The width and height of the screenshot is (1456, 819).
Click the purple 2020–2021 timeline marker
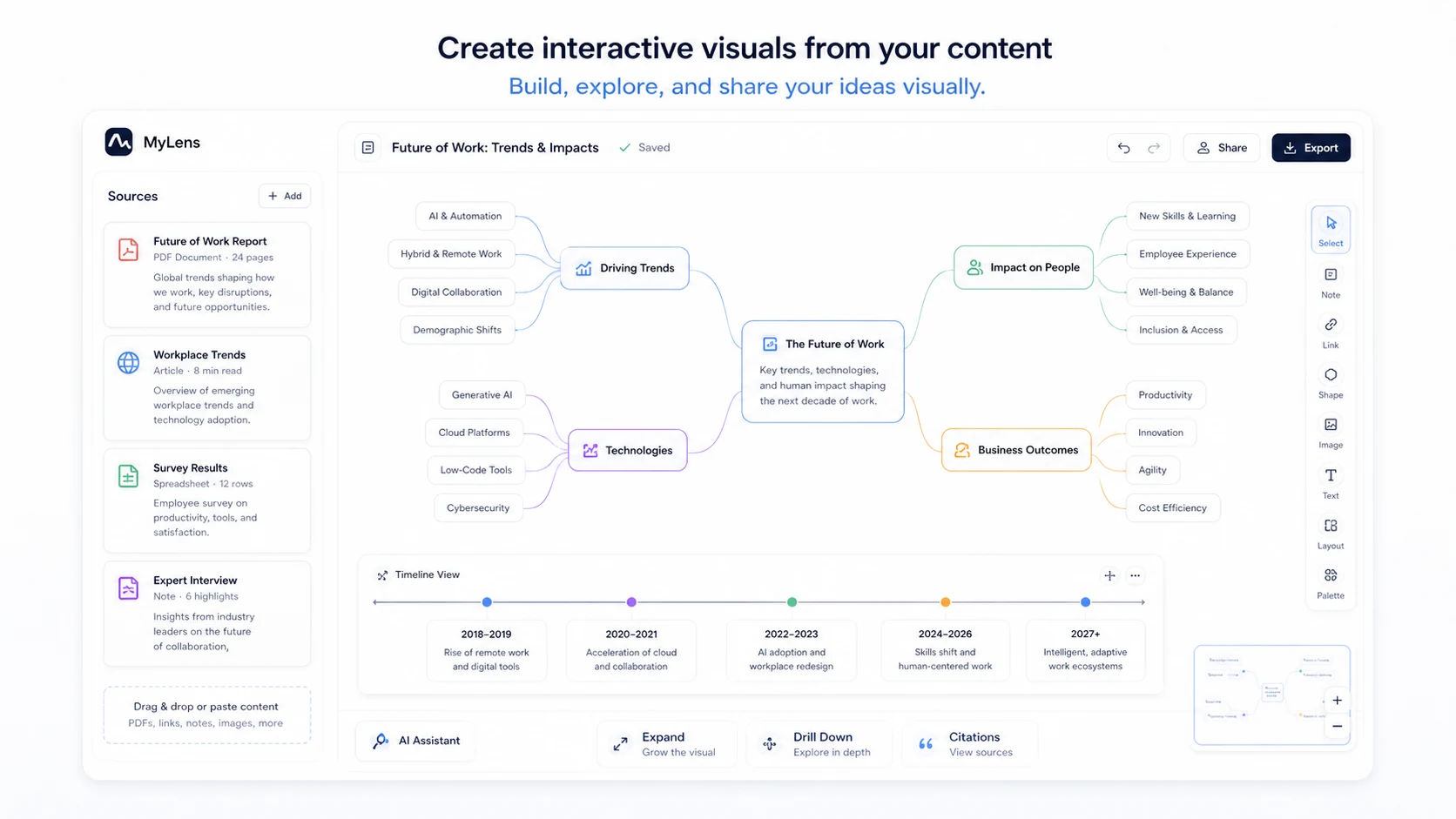coord(631,602)
